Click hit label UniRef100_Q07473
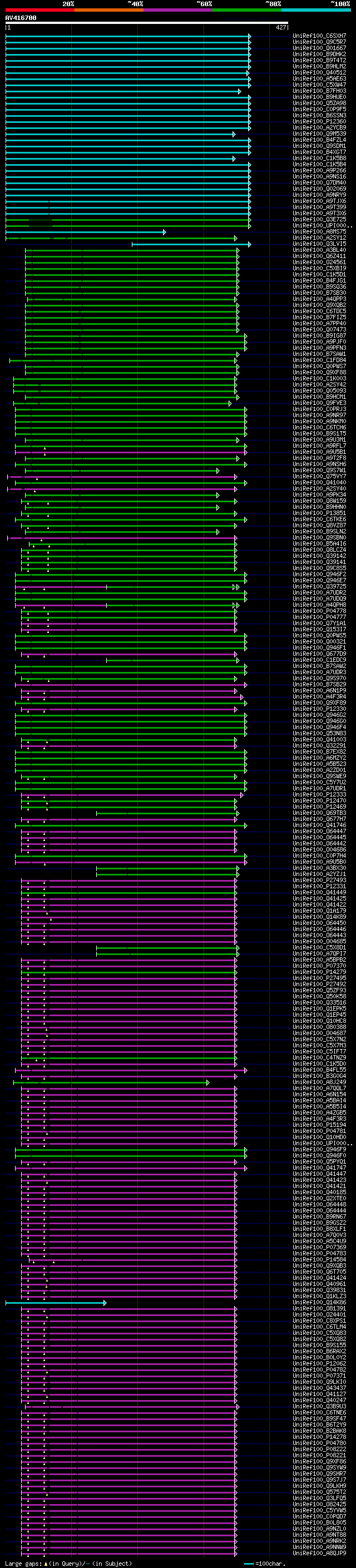Viewport: 356px width, 1568px height. [319, 330]
